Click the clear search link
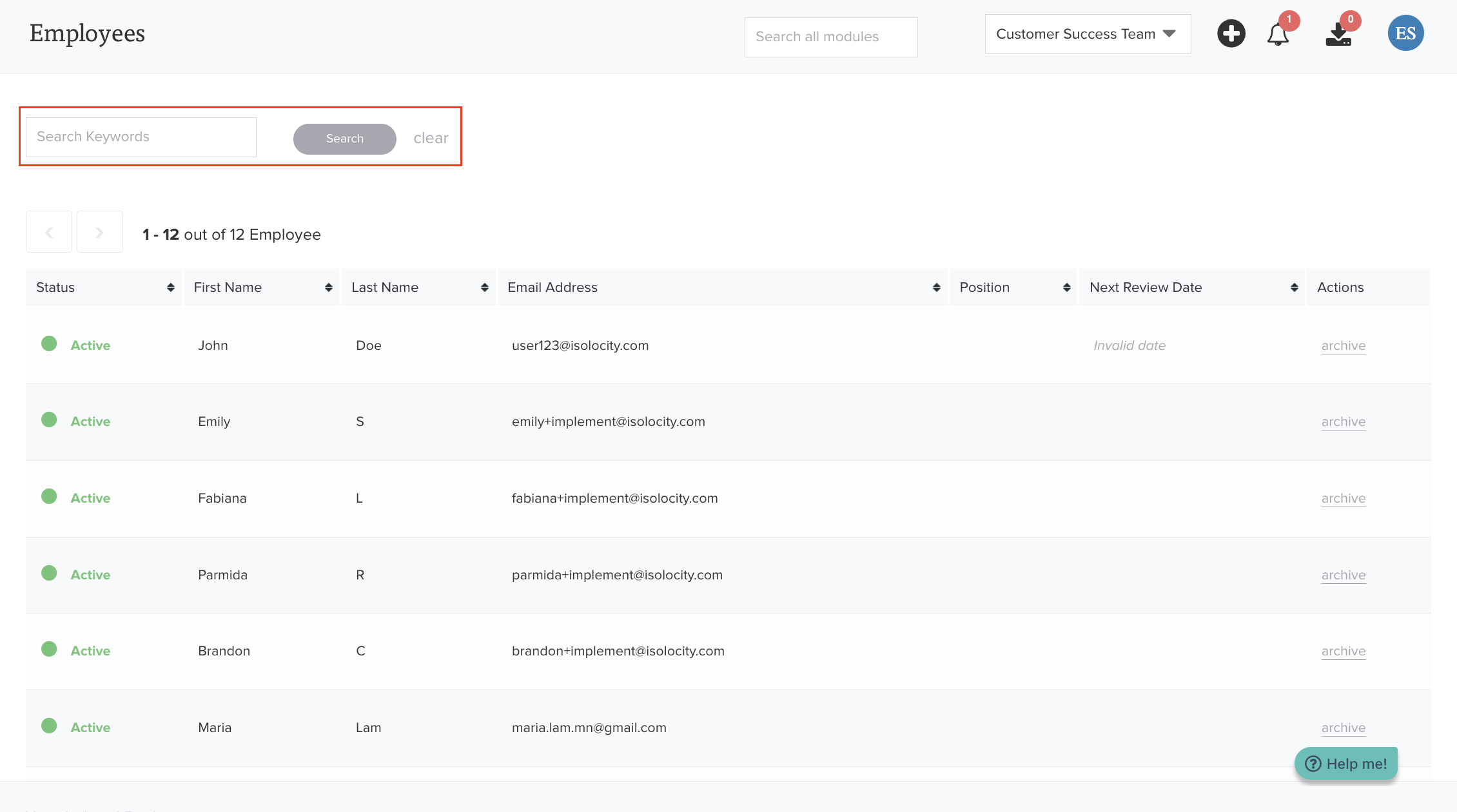The width and height of the screenshot is (1457, 812). click(431, 138)
